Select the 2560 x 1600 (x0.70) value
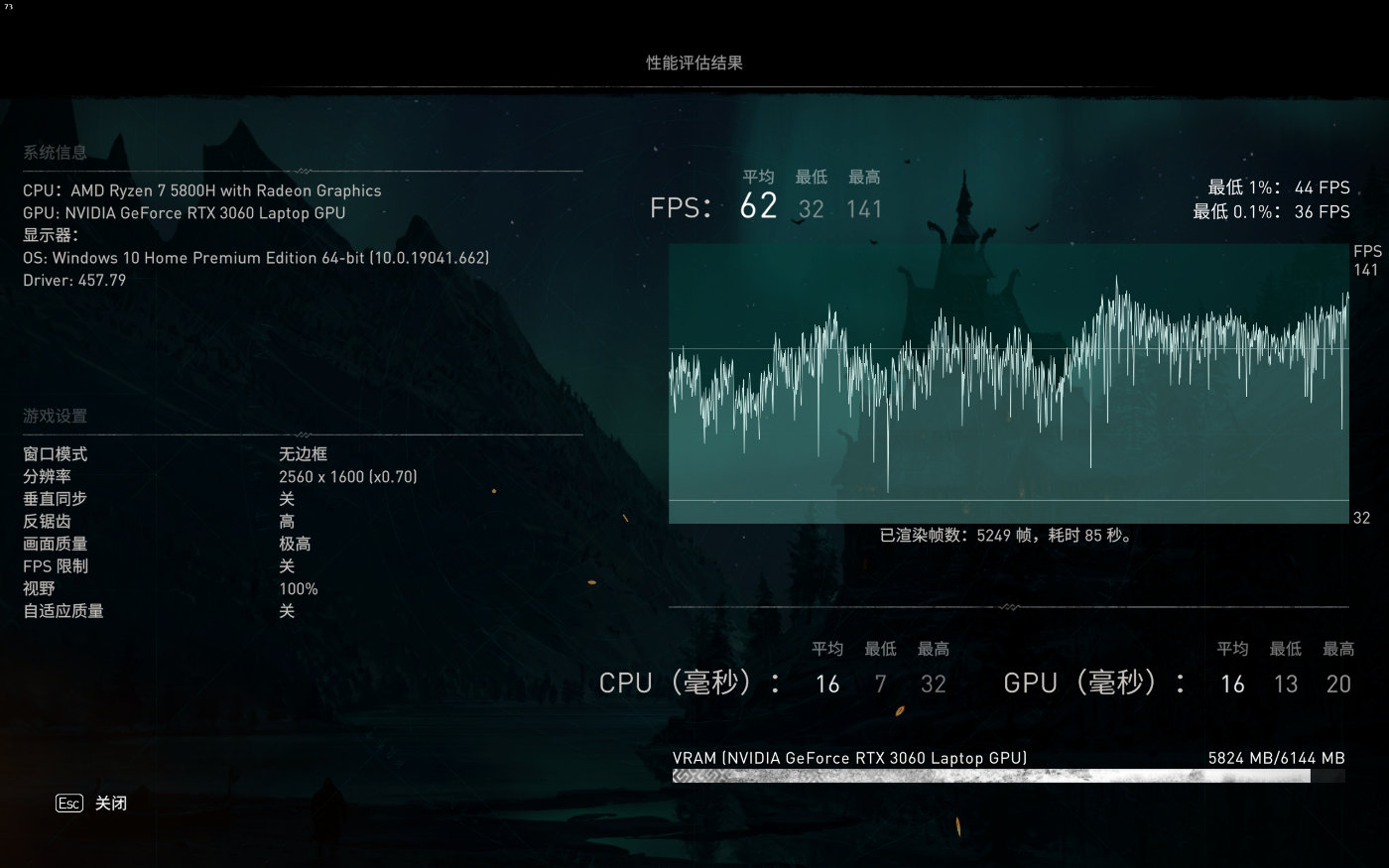Image resolution: width=1389 pixels, height=868 pixels. [x=348, y=477]
